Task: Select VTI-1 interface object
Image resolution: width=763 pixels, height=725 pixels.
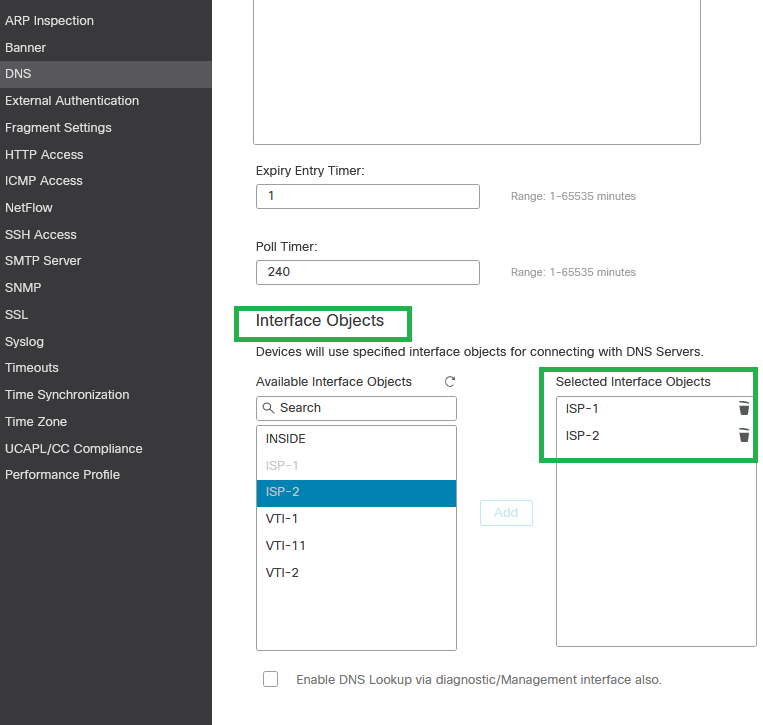Action: coord(356,519)
